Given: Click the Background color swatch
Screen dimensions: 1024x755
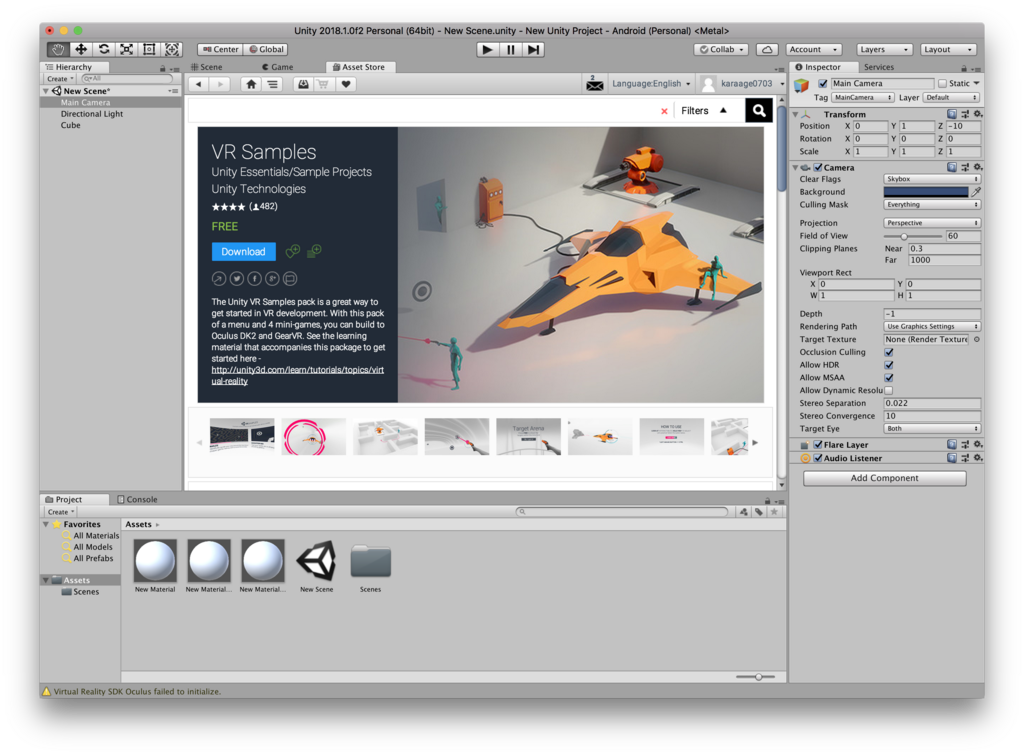Looking at the screenshot, I should tap(925, 191).
